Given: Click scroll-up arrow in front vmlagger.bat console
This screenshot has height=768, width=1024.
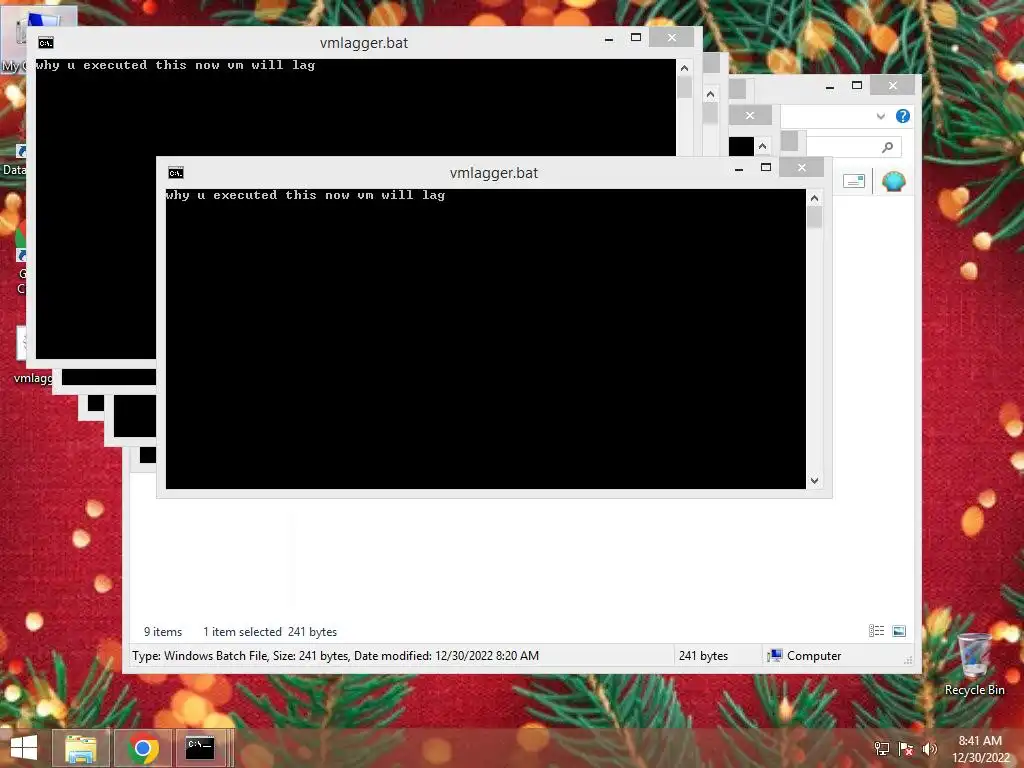Looking at the screenshot, I should (814, 198).
